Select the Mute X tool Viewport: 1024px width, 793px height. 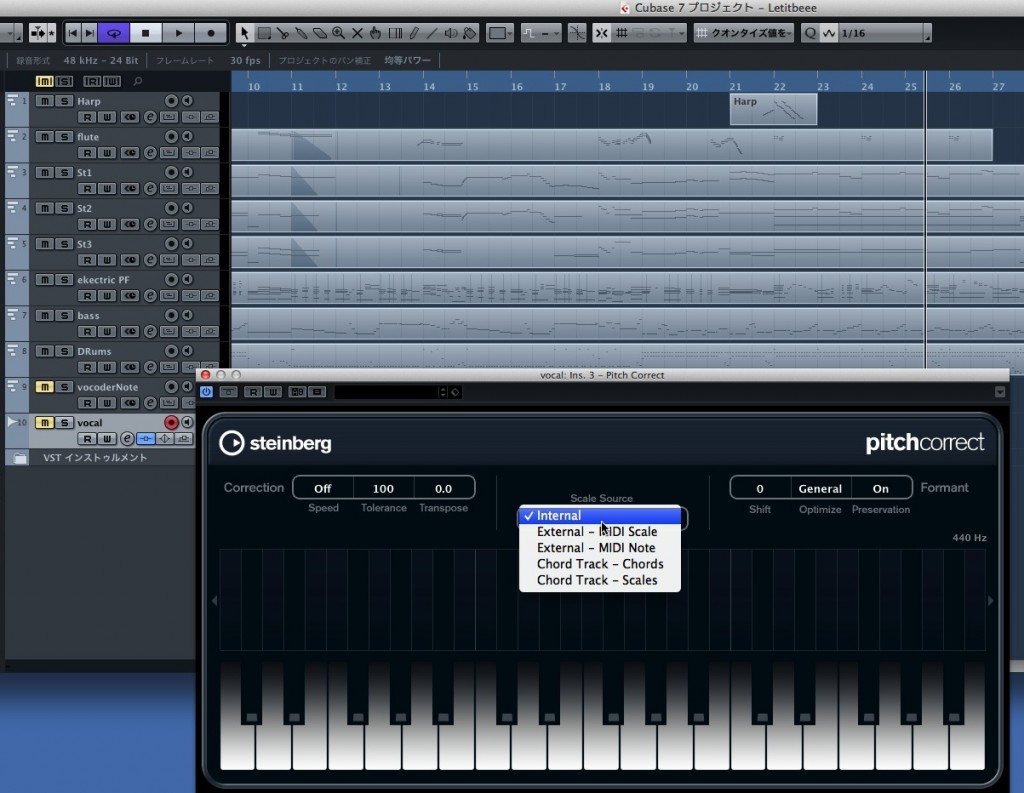pyautogui.click(x=357, y=33)
